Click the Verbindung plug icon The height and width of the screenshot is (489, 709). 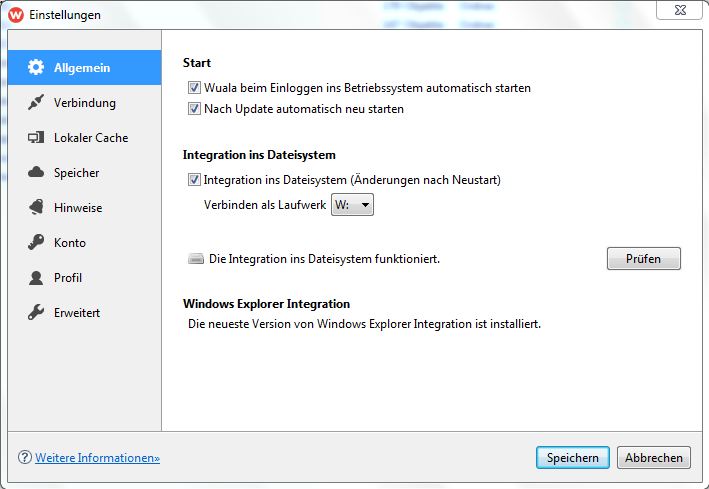[x=36, y=102]
